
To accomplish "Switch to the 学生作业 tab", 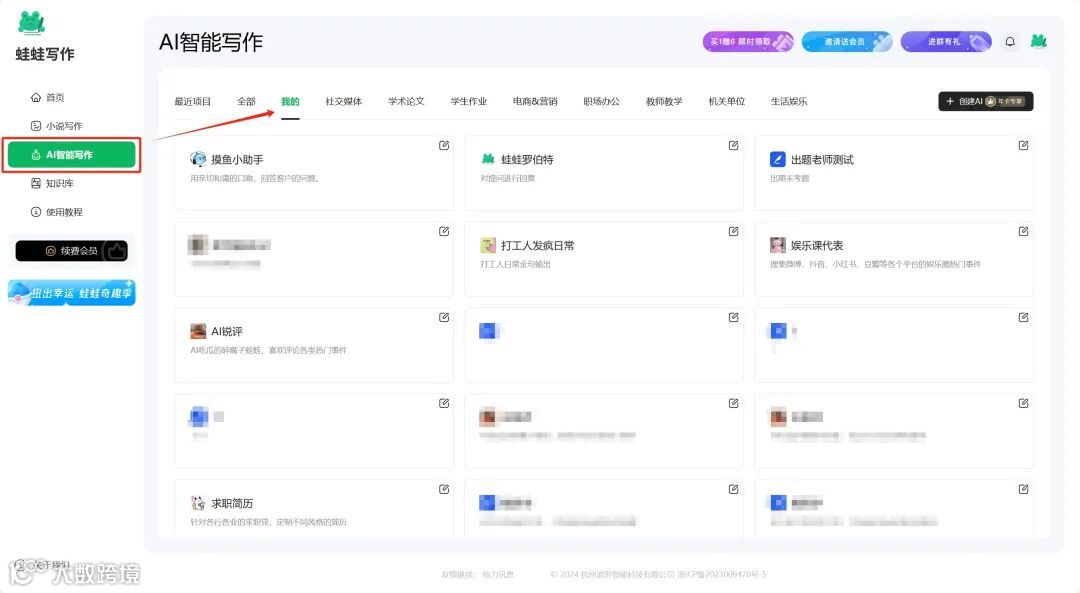I will coord(468,101).
